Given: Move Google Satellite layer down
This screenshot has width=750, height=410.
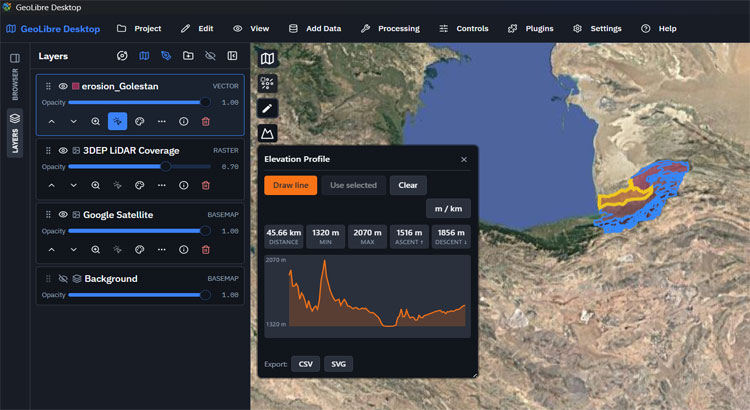Looking at the screenshot, I should coord(74,249).
